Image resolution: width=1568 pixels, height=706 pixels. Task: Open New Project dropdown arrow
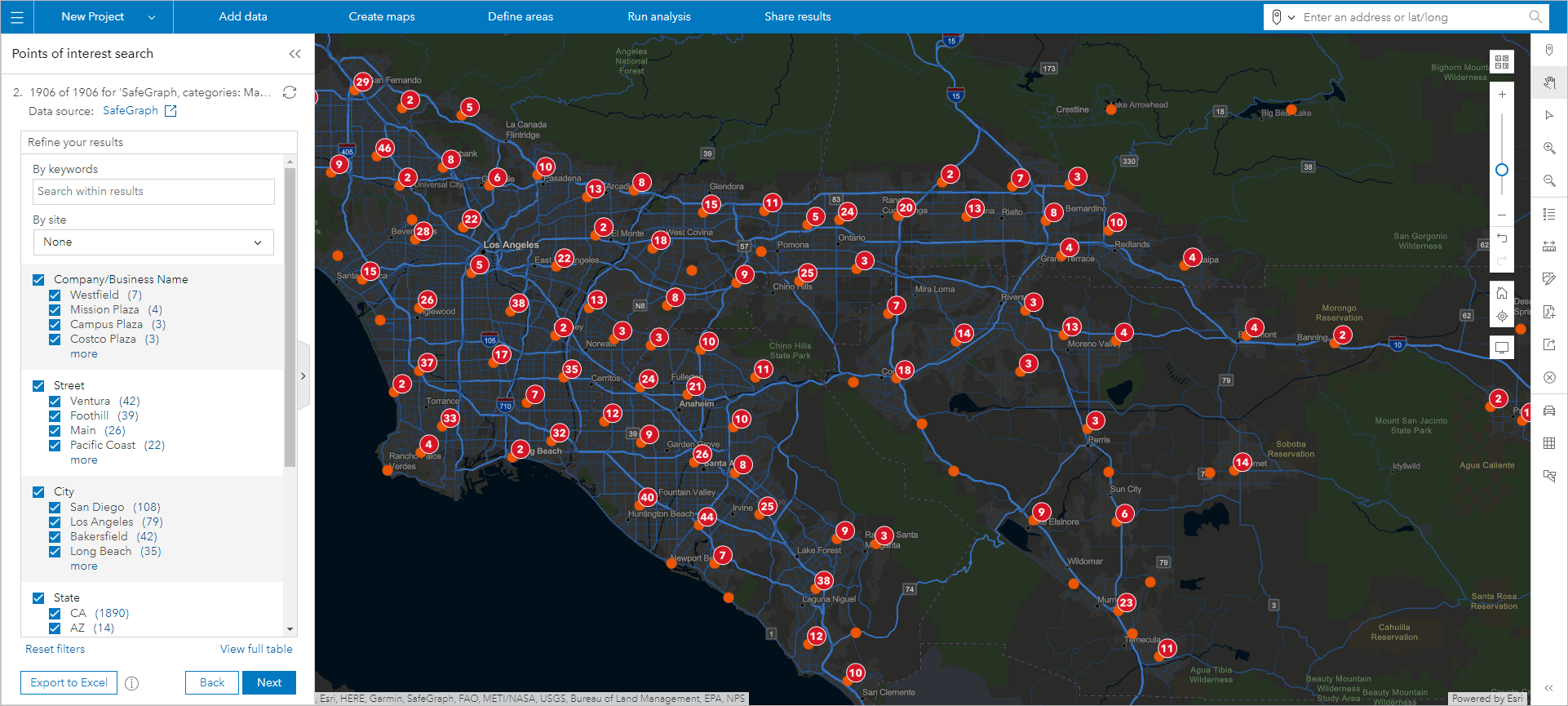pyautogui.click(x=152, y=17)
